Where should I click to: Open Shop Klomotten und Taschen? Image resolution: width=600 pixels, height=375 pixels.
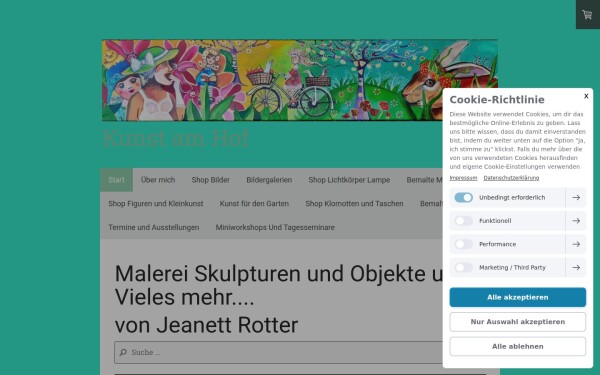click(354, 204)
